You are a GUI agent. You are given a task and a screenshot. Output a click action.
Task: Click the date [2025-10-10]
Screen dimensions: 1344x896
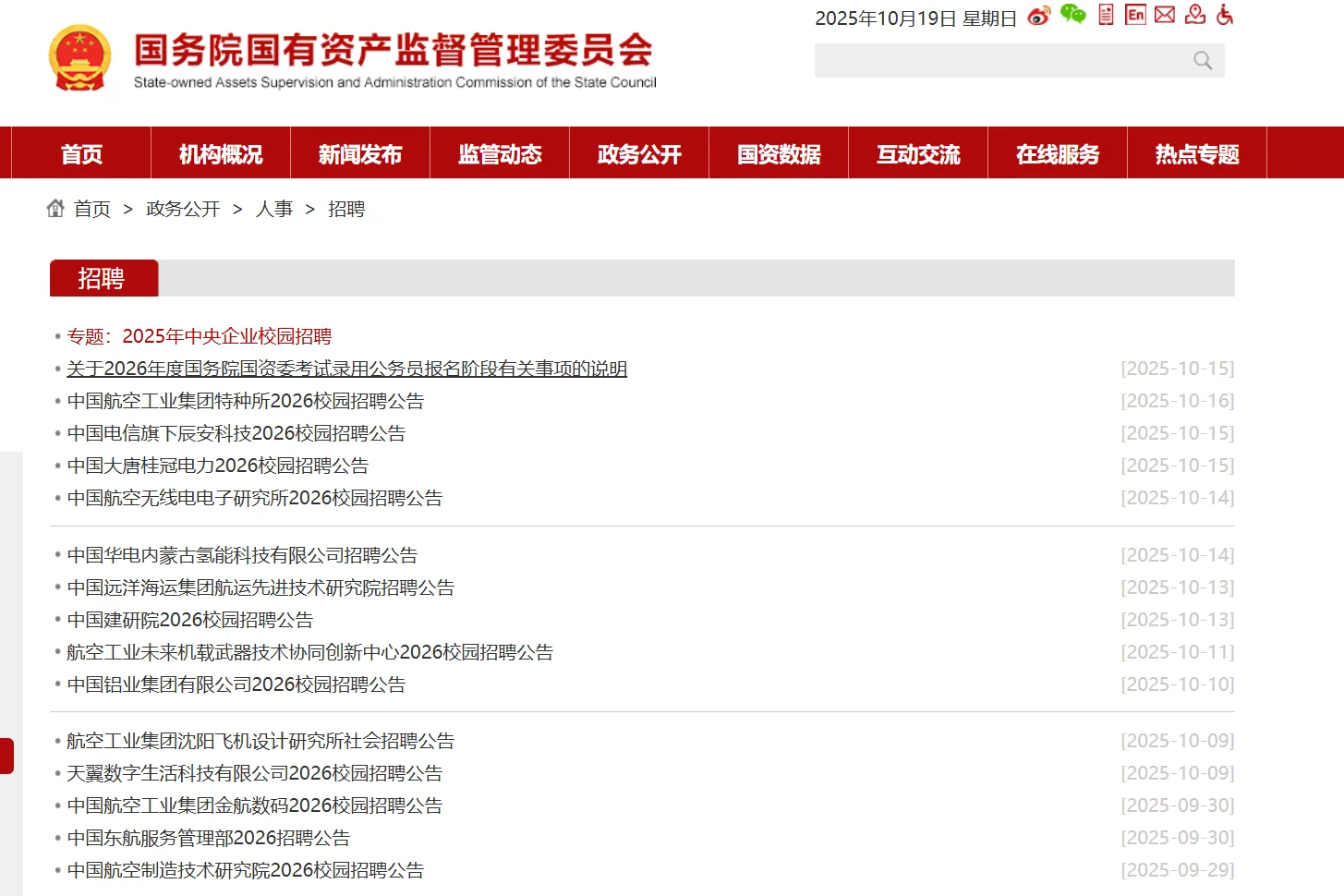click(1178, 684)
